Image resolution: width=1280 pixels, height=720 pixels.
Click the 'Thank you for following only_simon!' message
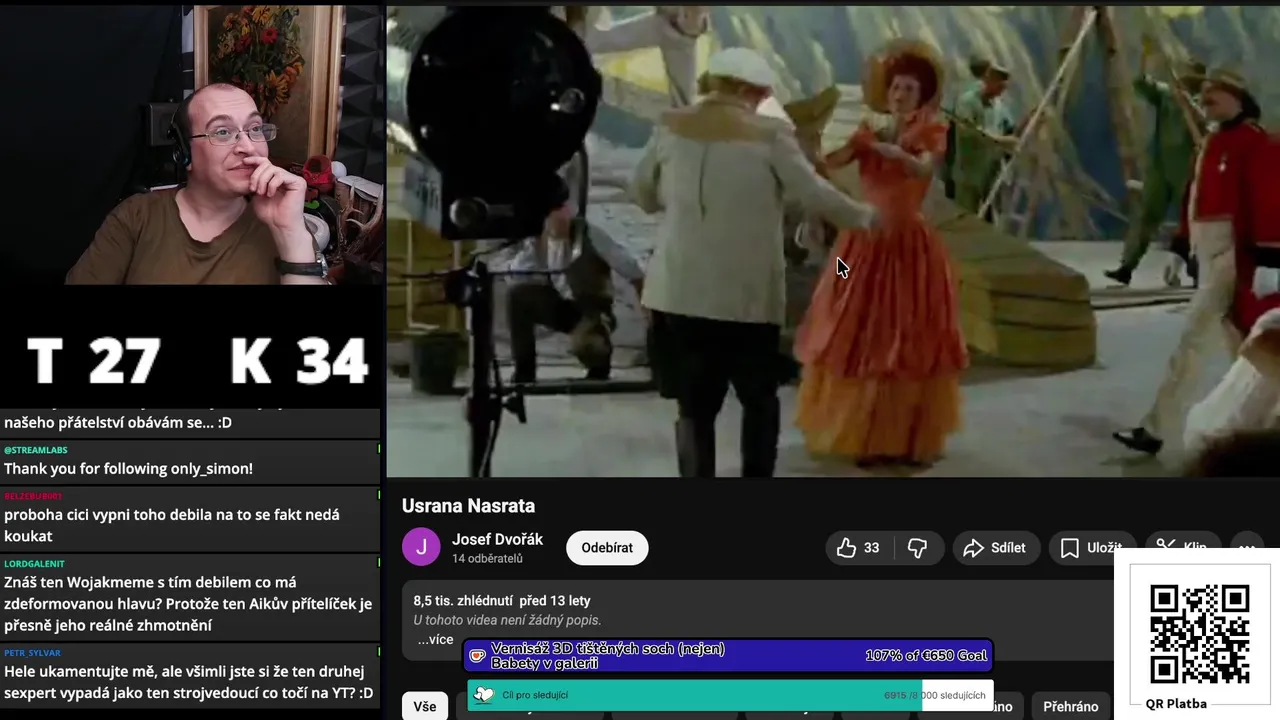[128, 468]
